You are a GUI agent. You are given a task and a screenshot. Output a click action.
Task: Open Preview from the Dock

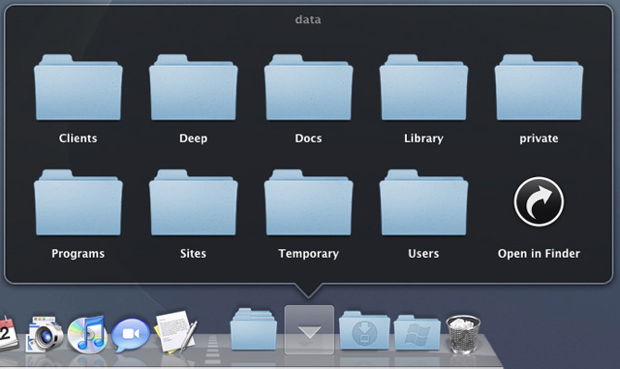44,334
